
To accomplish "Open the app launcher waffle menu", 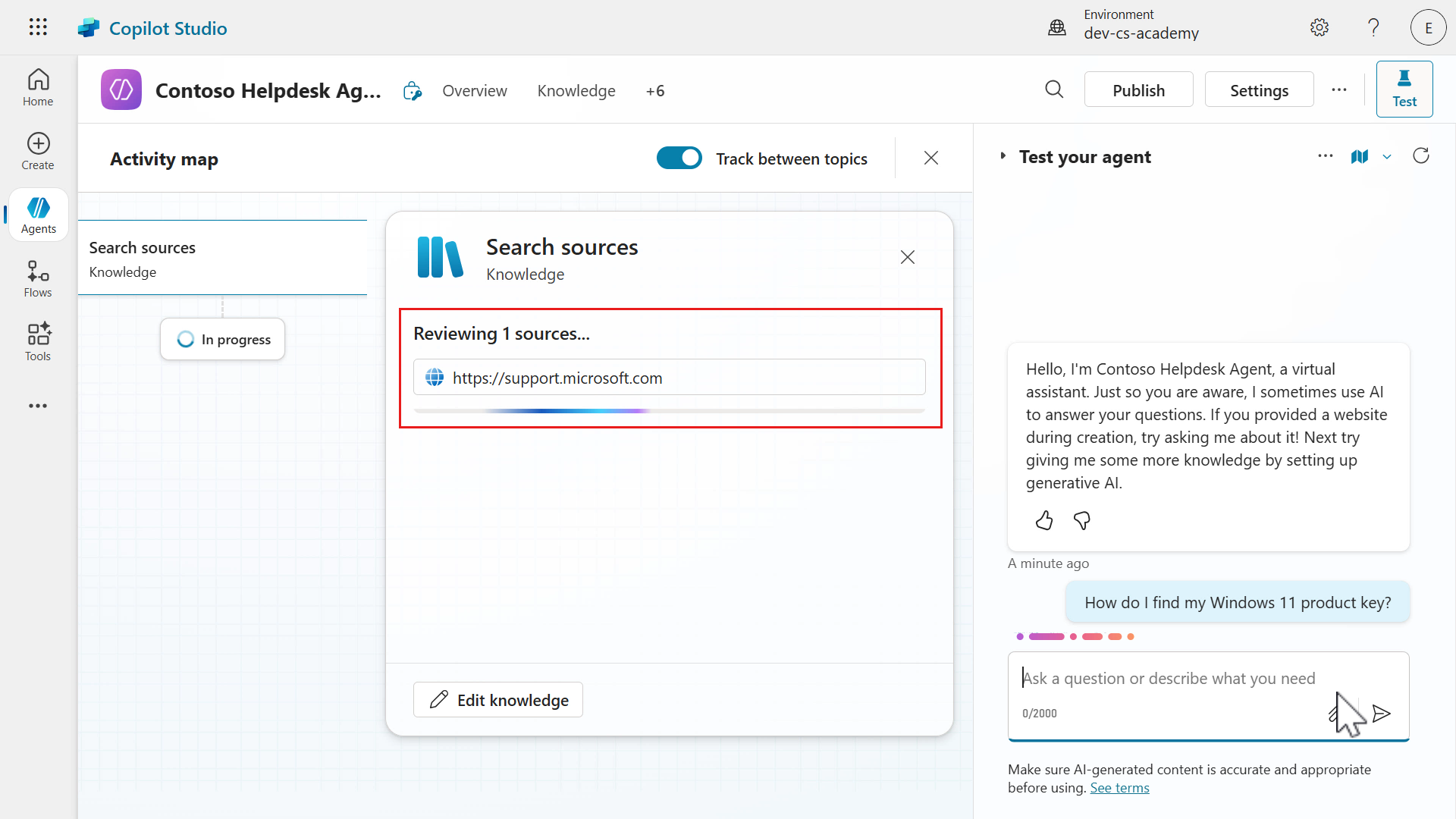I will pyautogui.click(x=38, y=27).
